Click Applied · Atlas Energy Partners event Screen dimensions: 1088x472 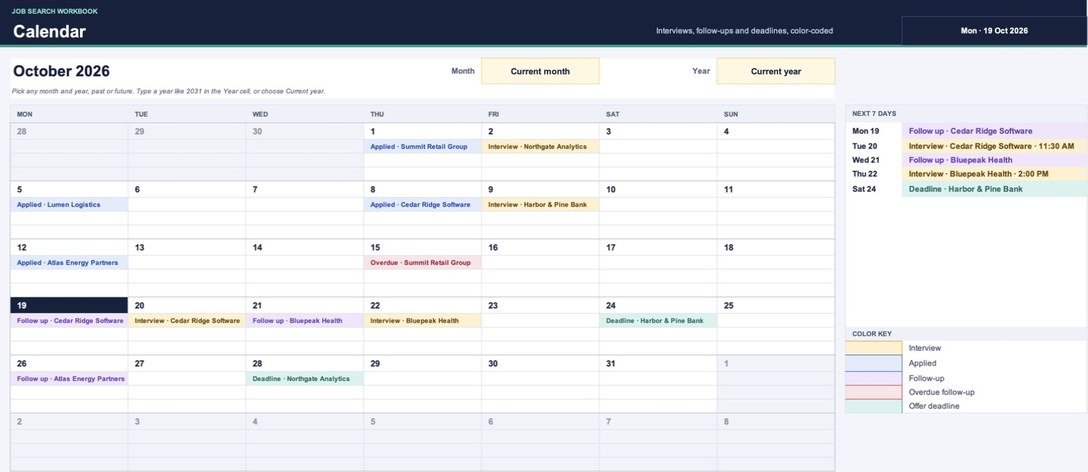[69, 262]
